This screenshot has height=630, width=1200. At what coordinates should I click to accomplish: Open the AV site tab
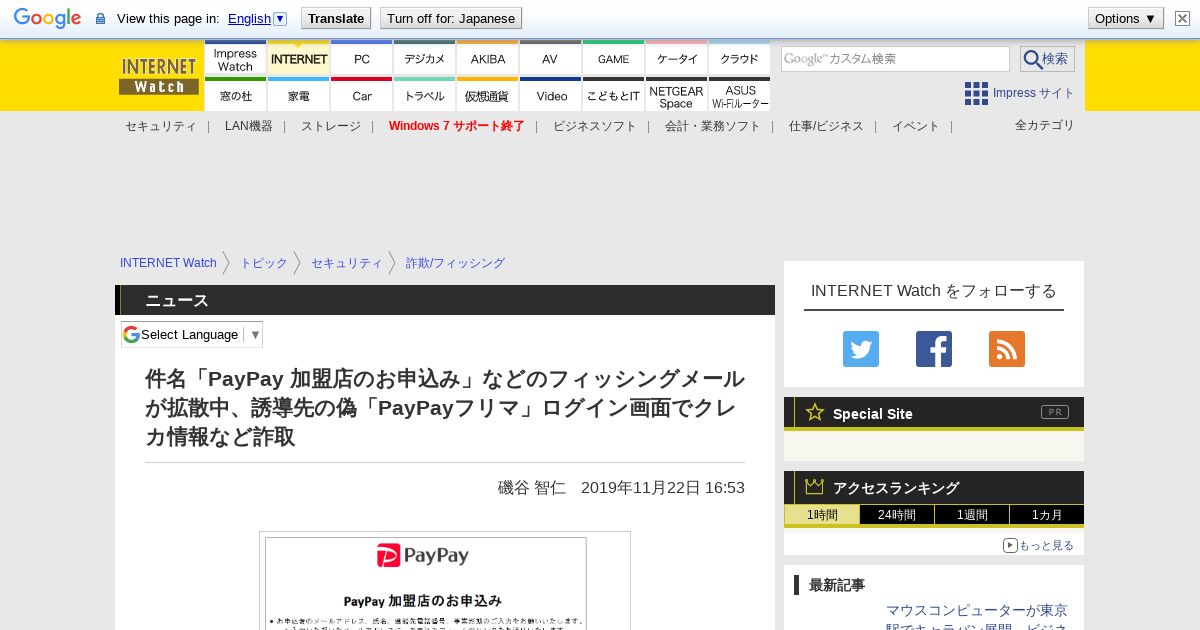(551, 60)
